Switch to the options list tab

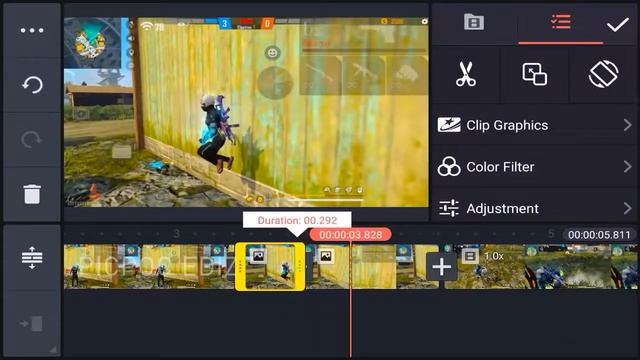click(560, 22)
